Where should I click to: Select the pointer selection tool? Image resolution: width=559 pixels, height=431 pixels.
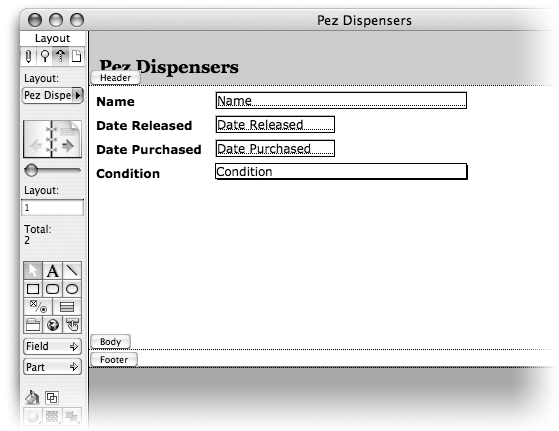33,271
